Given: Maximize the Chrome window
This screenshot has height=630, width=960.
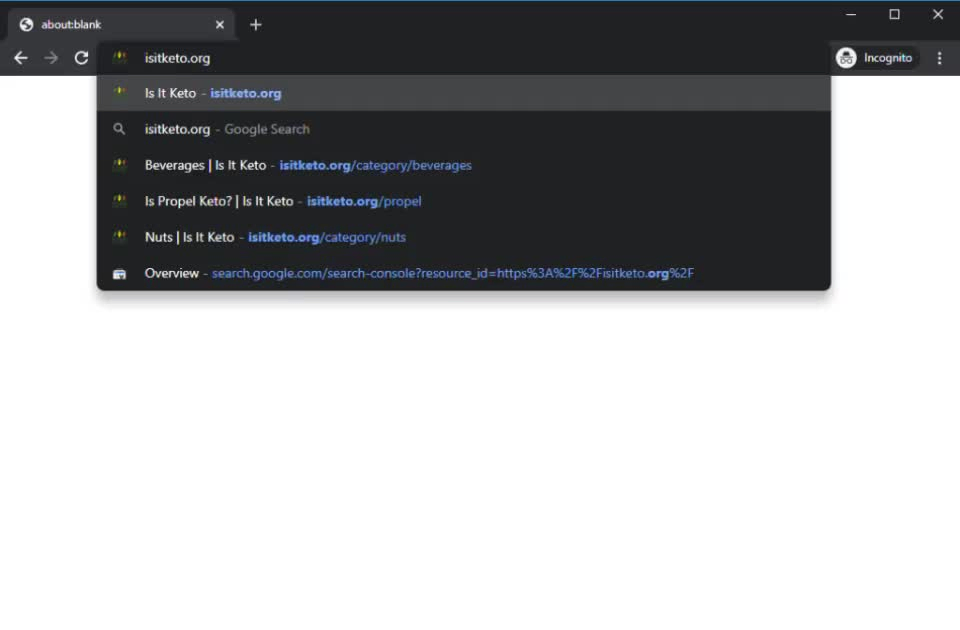Looking at the screenshot, I should coord(894,15).
